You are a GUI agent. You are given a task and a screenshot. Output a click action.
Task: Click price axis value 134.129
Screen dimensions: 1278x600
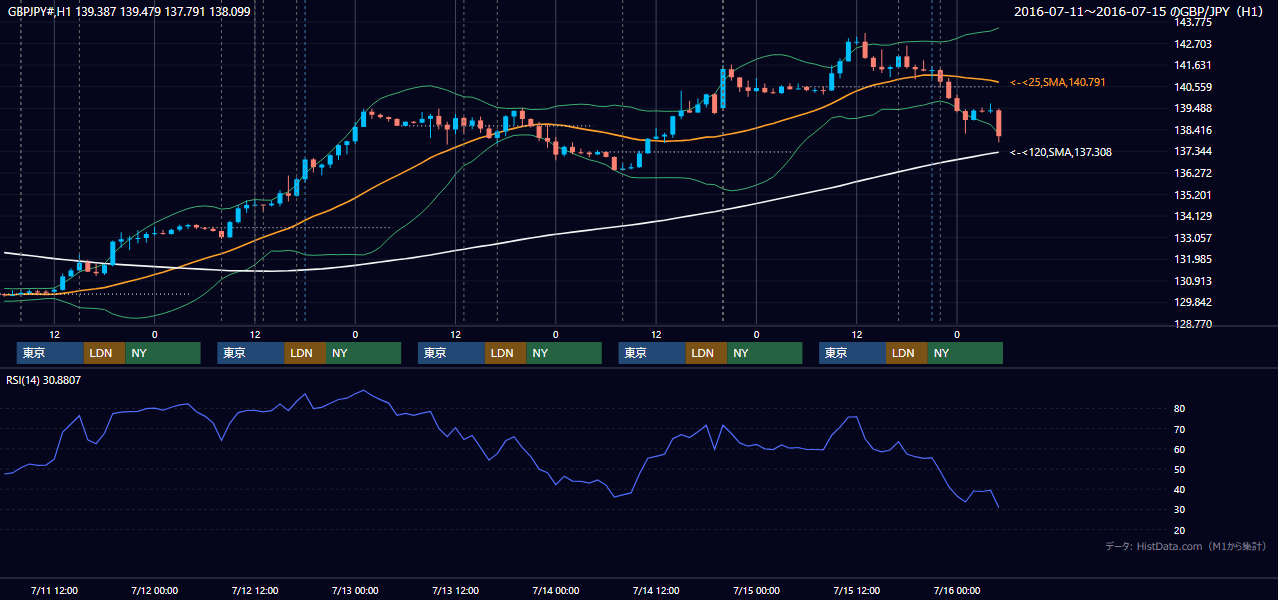pyautogui.click(x=1194, y=217)
